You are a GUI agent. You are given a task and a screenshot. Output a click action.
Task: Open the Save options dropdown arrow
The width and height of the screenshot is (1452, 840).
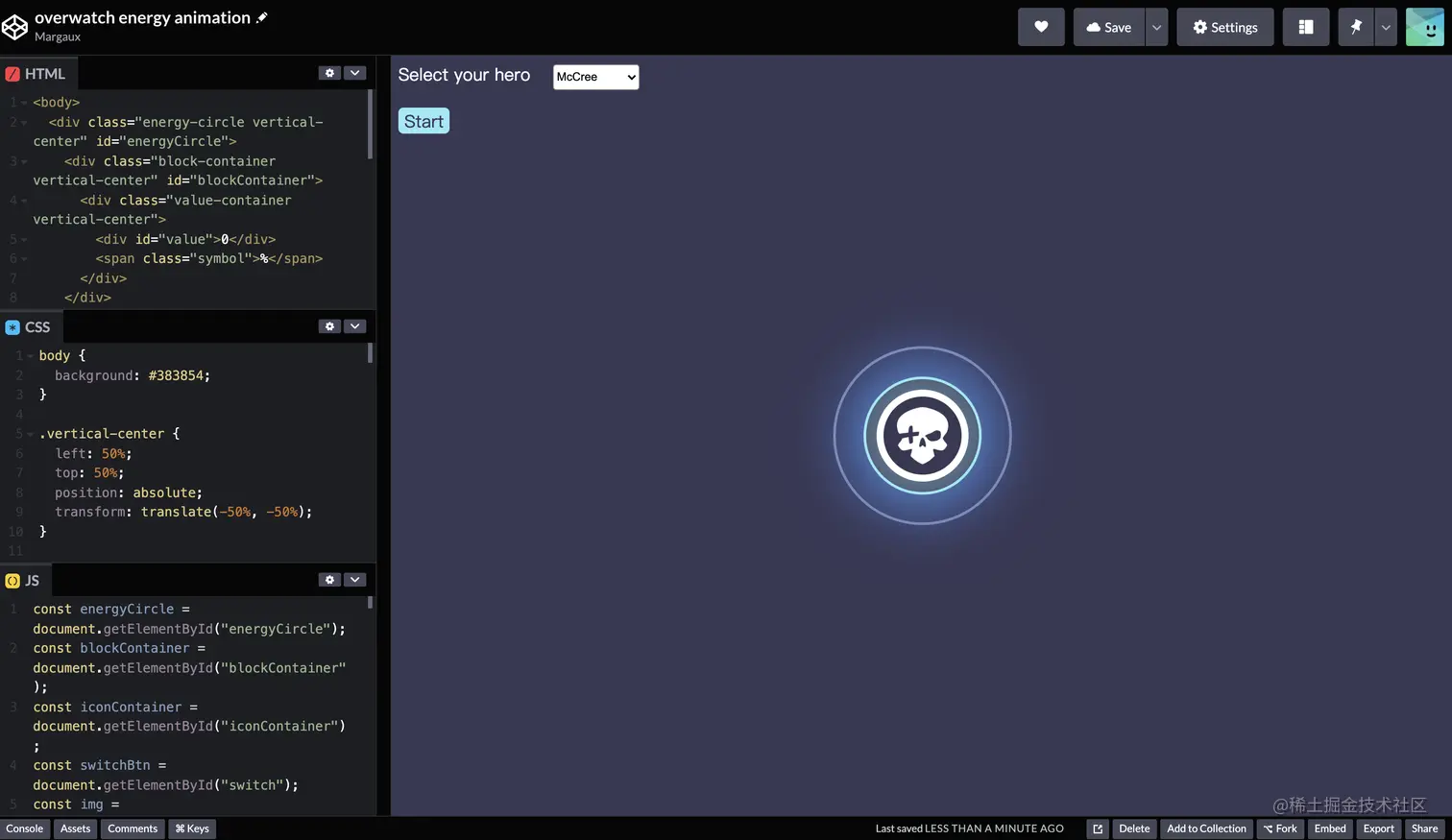(x=1157, y=27)
